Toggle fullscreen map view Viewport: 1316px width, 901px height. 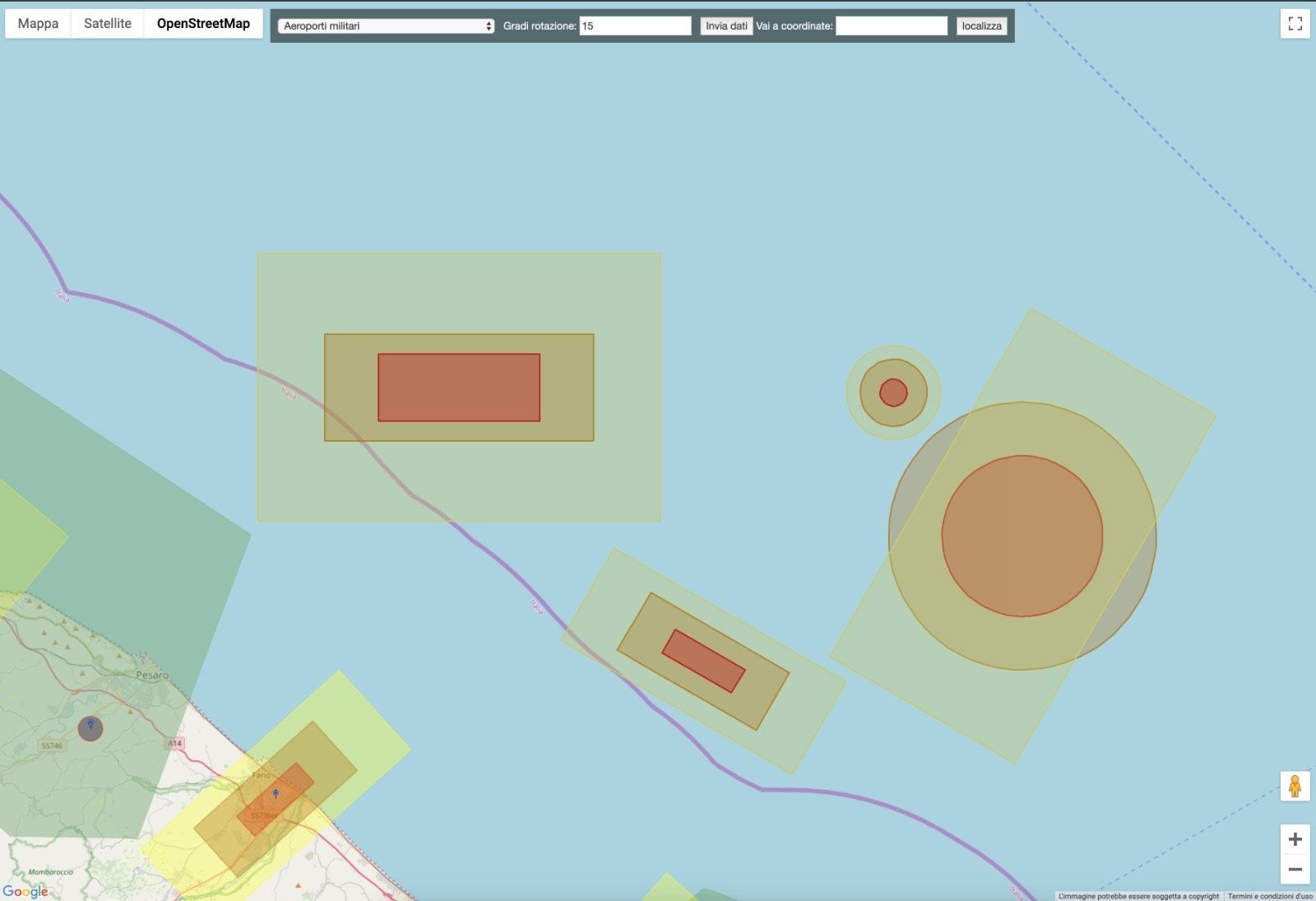1295,24
